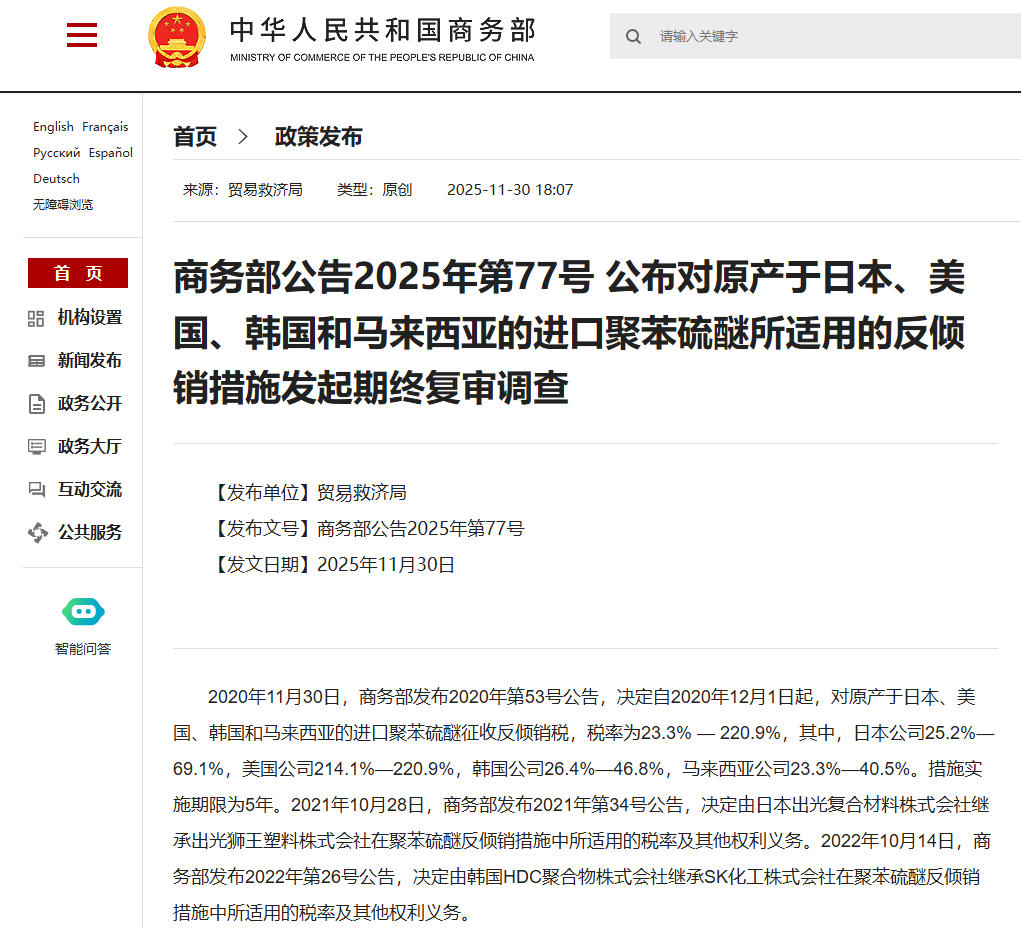Viewport: 1021px width, 929px height.
Task: Click the 政务公开 document icon
Action: [37, 404]
